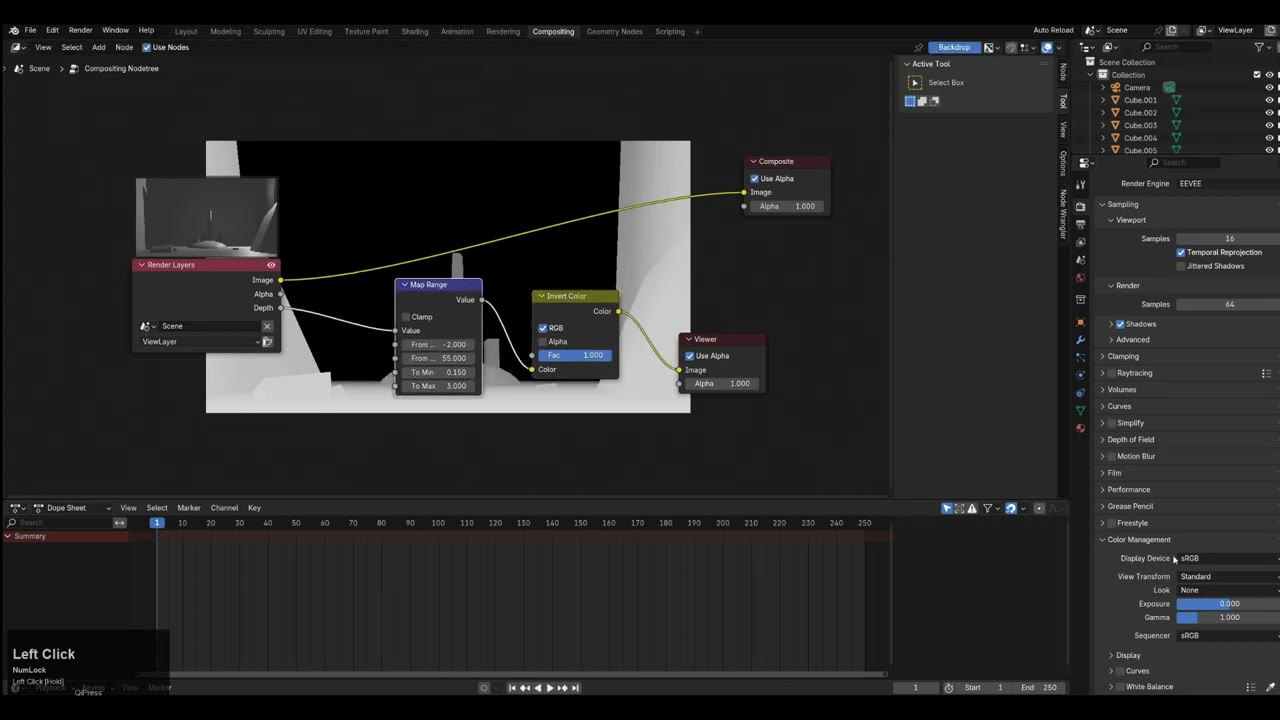Click the Dope Sheet 'only show selected' arrow icon
Viewport: 1280px width, 720px height.
(947, 508)
